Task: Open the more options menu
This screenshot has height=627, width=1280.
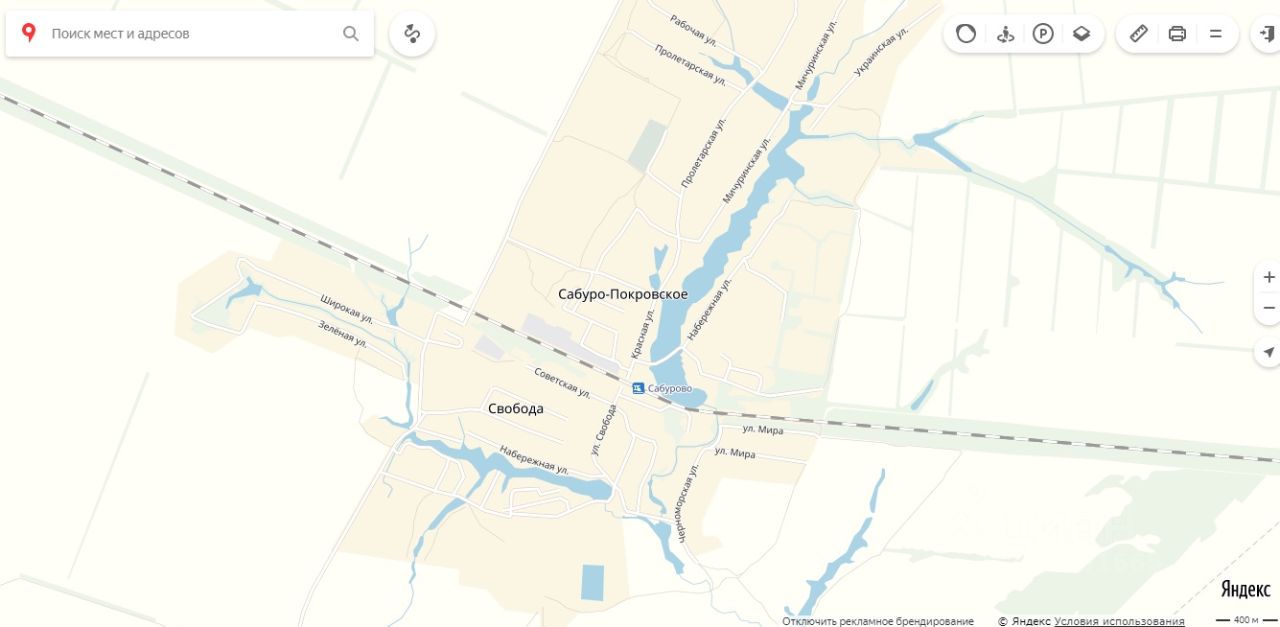Action: [1216, 34]
